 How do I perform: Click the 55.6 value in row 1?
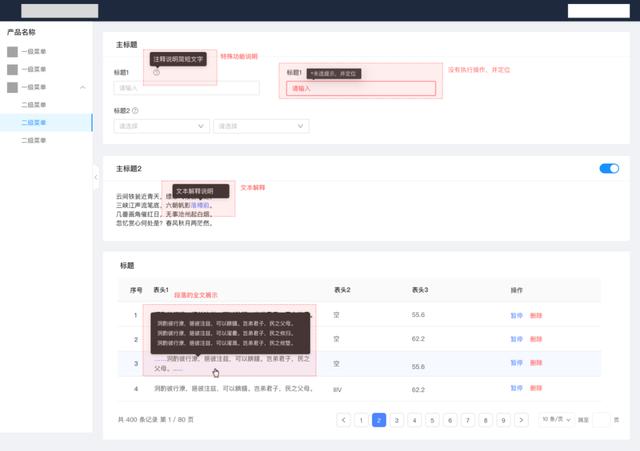tap(418, 315)
